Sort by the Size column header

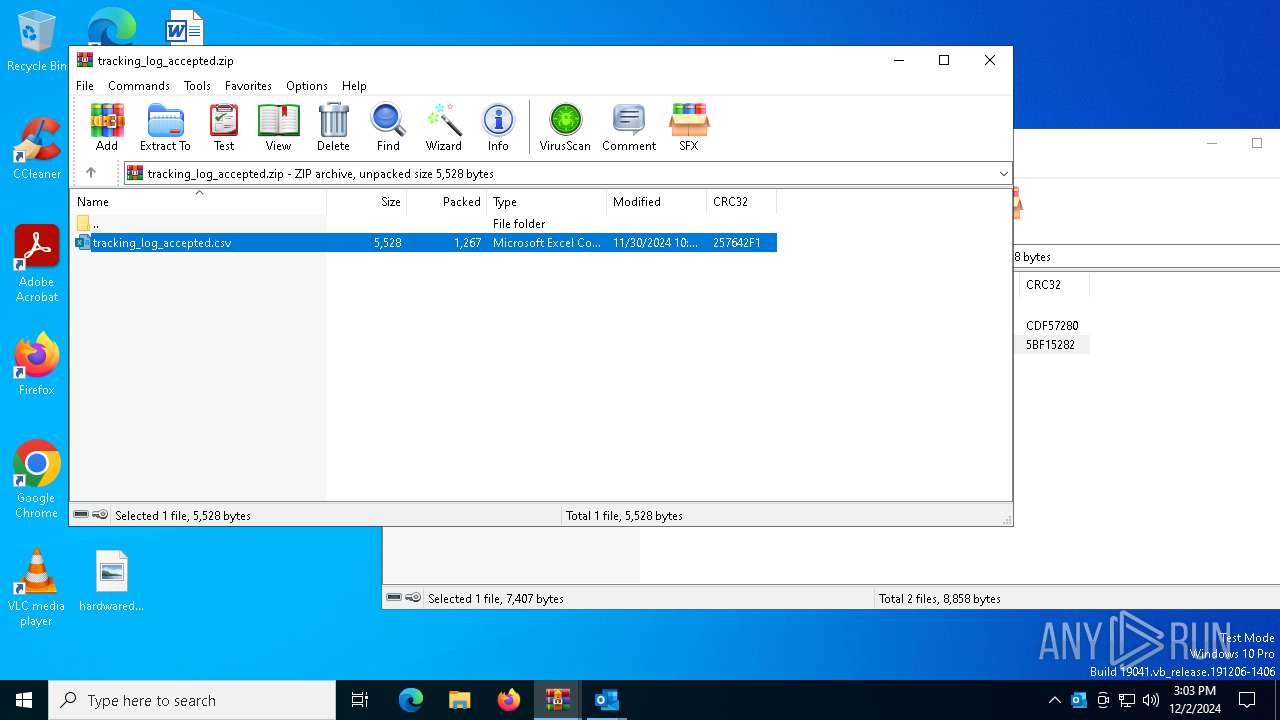366,202
